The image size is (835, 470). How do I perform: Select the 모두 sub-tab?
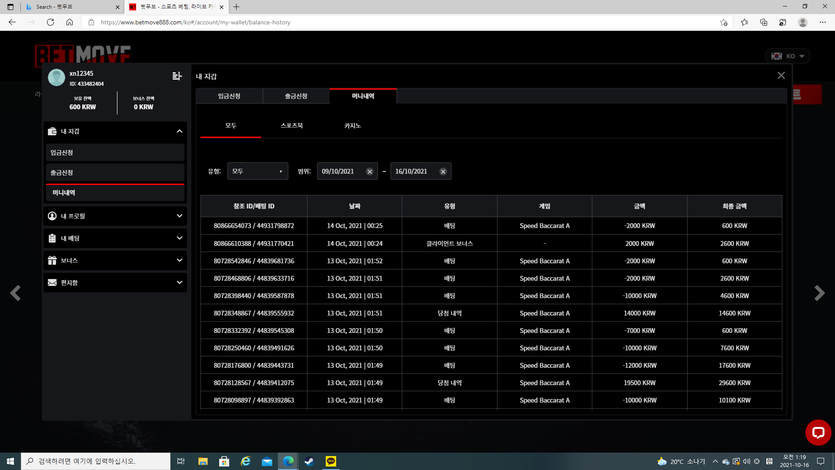[x=231, y=126]
